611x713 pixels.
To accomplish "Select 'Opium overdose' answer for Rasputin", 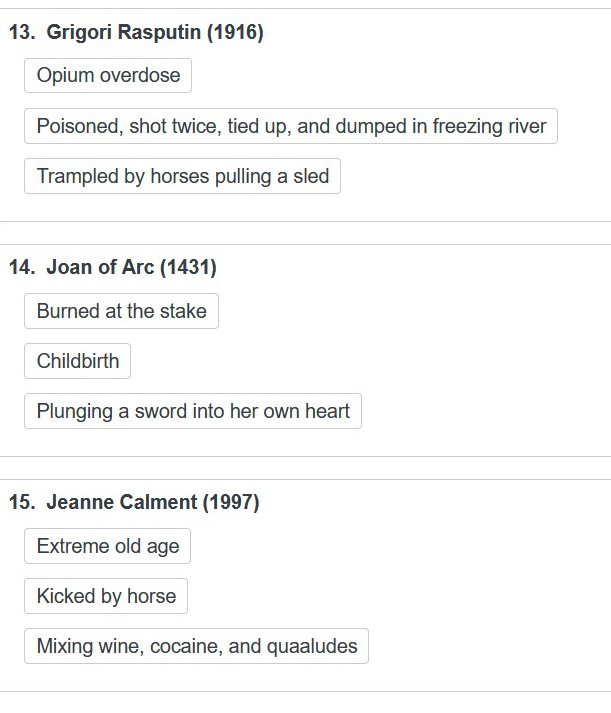I will point(108,75).
